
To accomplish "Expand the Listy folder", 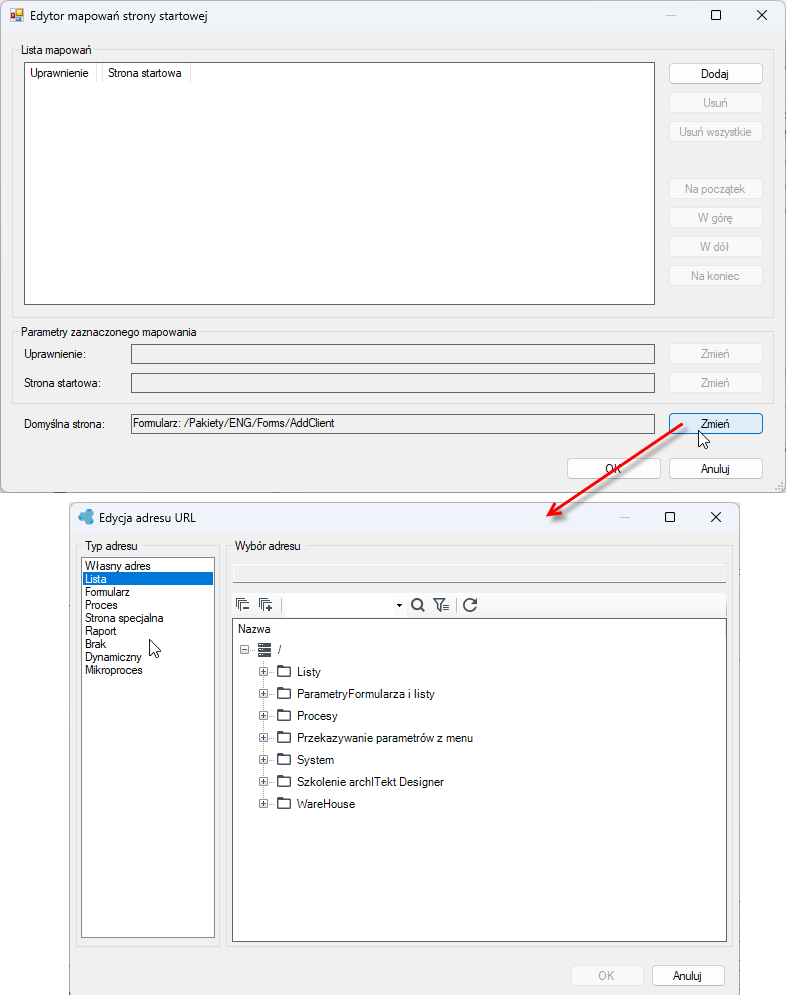I will point(263,671).
